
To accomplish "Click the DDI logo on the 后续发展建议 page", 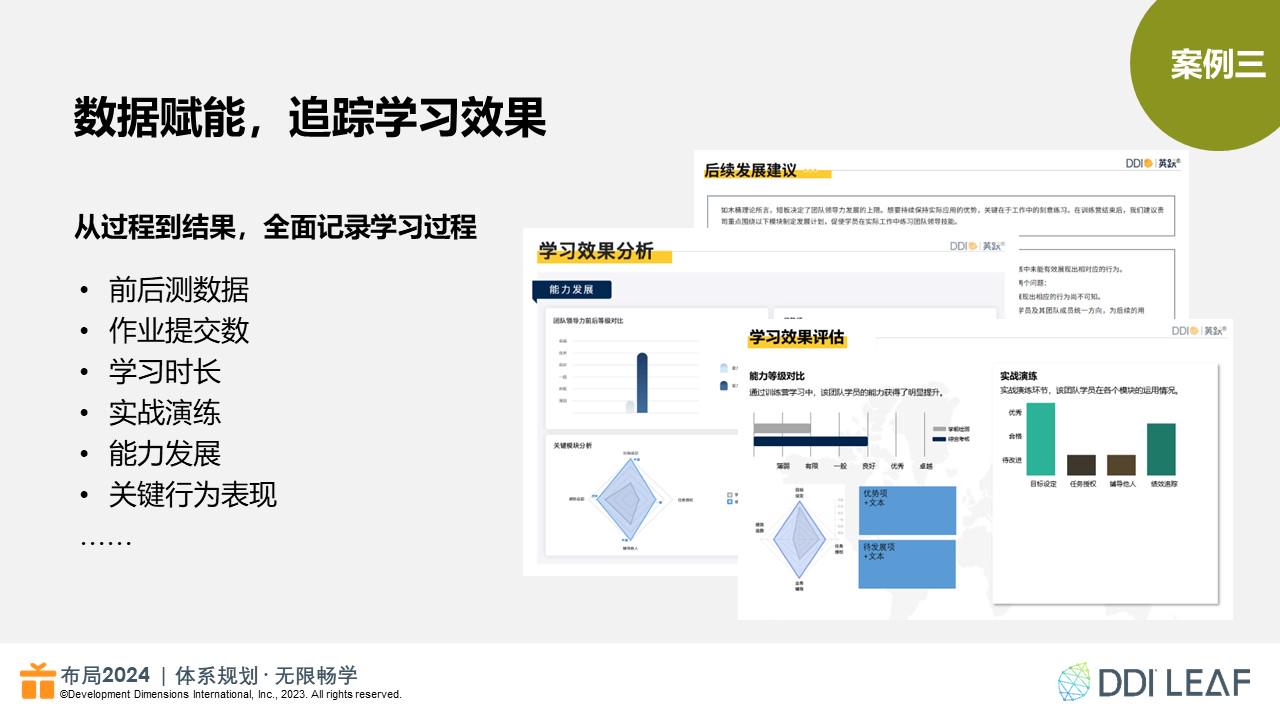I will pos(1153,162).
